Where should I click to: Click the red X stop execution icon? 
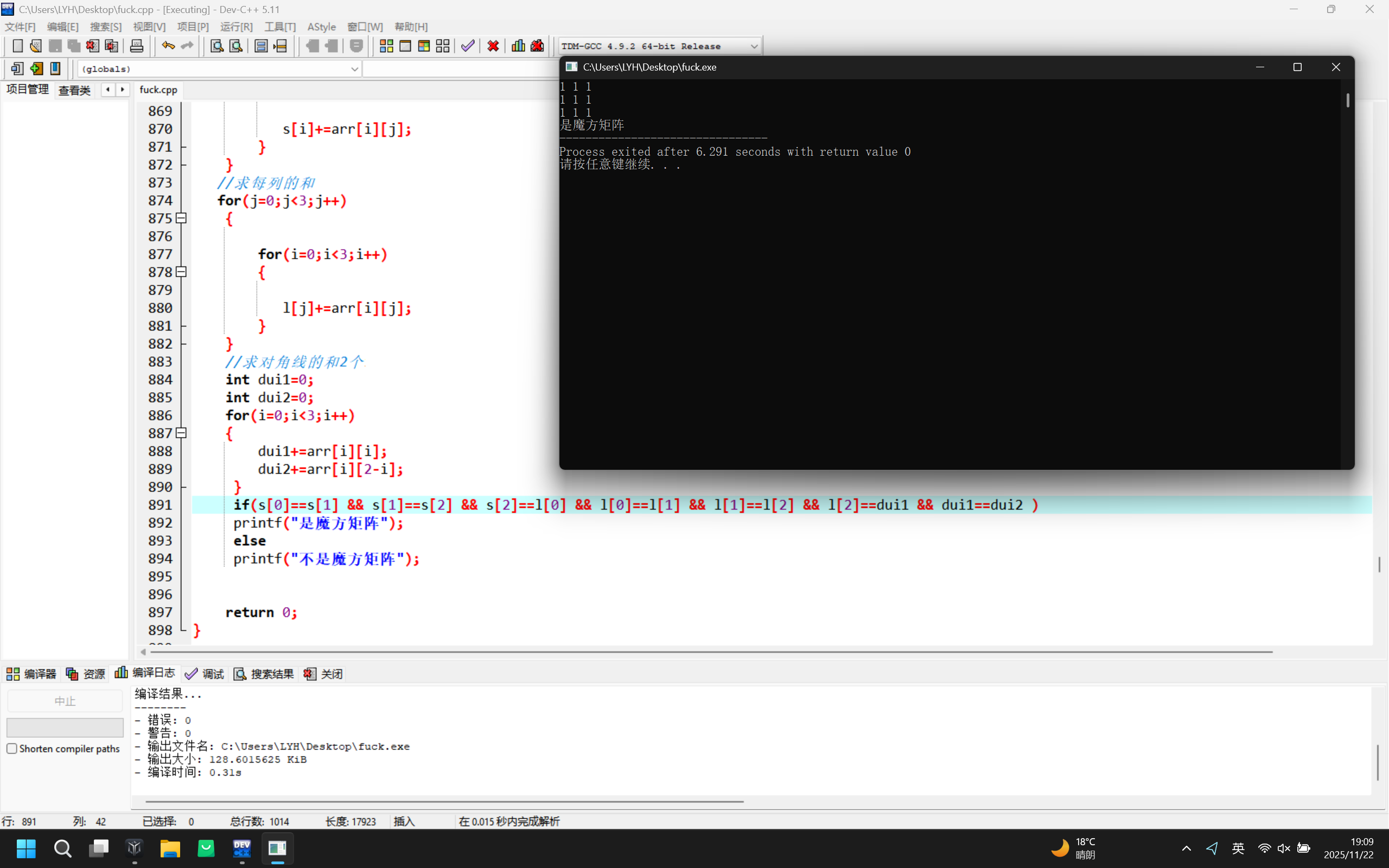[493, 46]
